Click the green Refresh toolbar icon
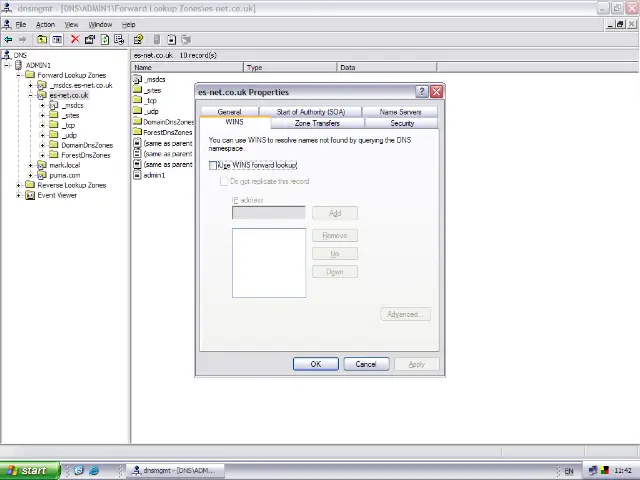Viewport: 640px width, 480px height. tap(105, 40)
